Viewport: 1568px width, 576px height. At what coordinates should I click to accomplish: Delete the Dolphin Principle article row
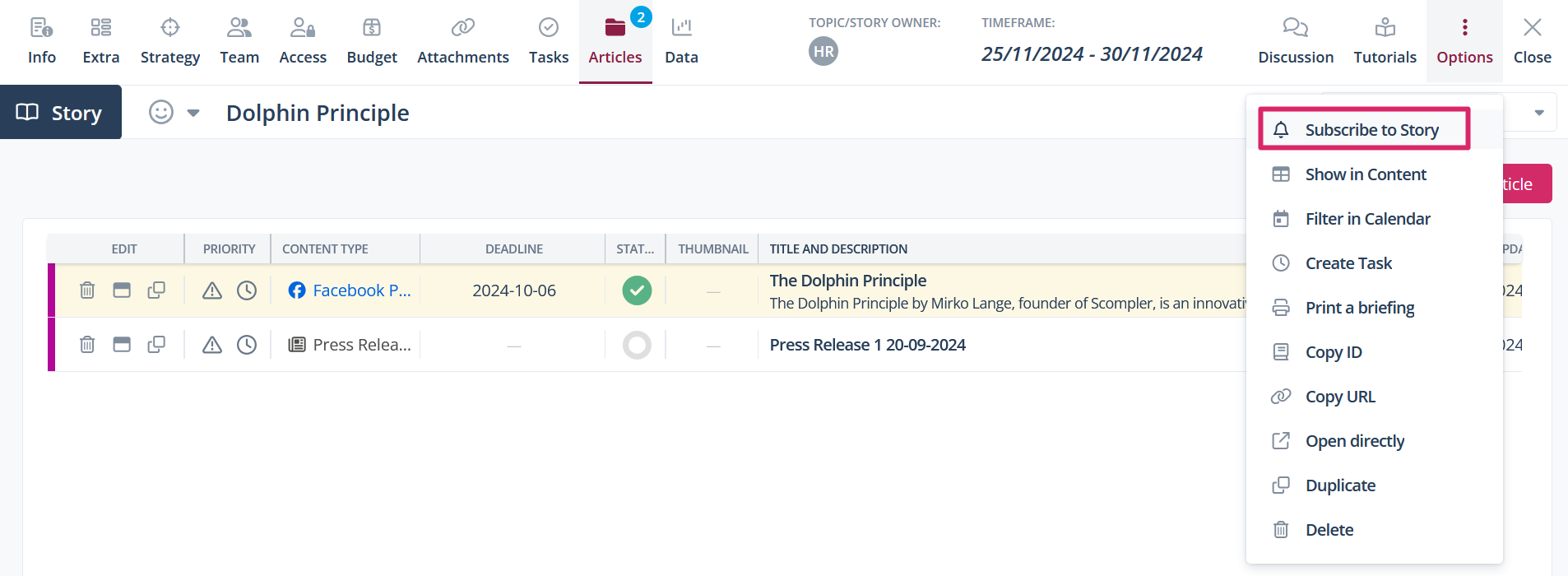click(x=87, y=290)
